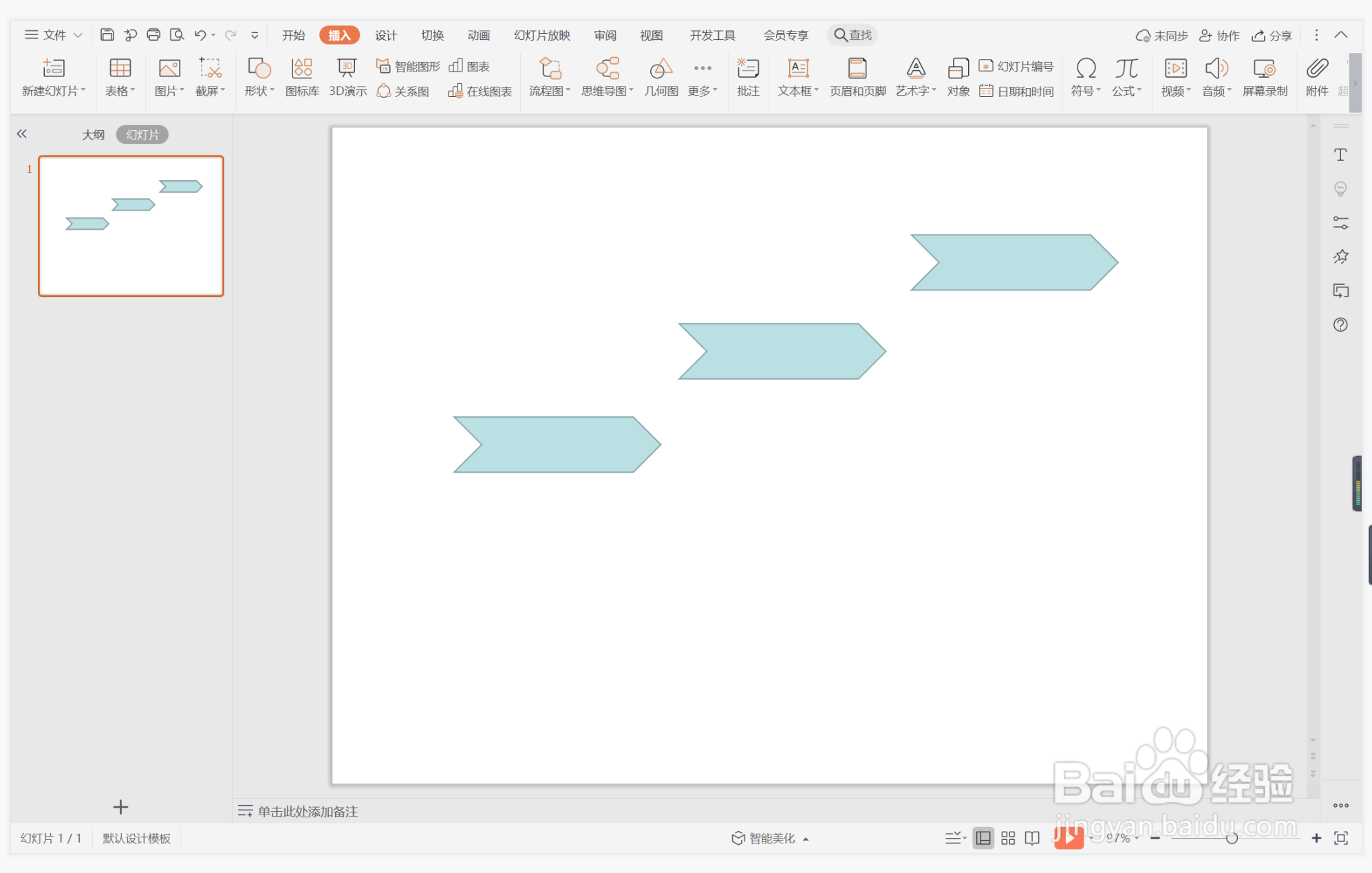
Task: Switch to the 切换 transitions tab
Action: (433, 35)
